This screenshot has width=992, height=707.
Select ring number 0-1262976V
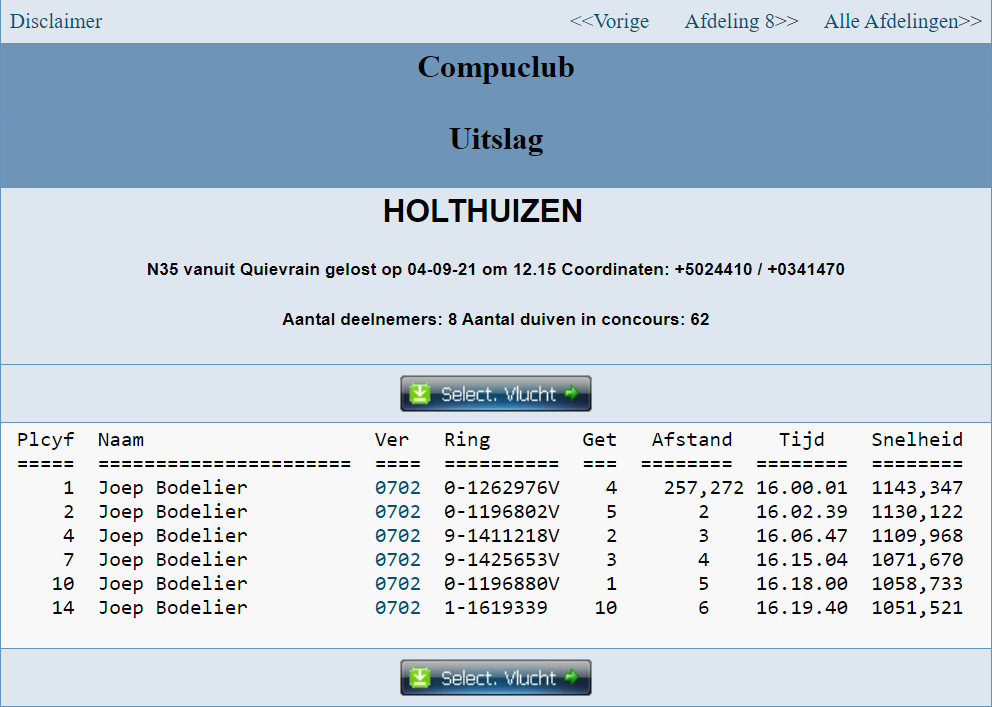click(x=502, y=488)
